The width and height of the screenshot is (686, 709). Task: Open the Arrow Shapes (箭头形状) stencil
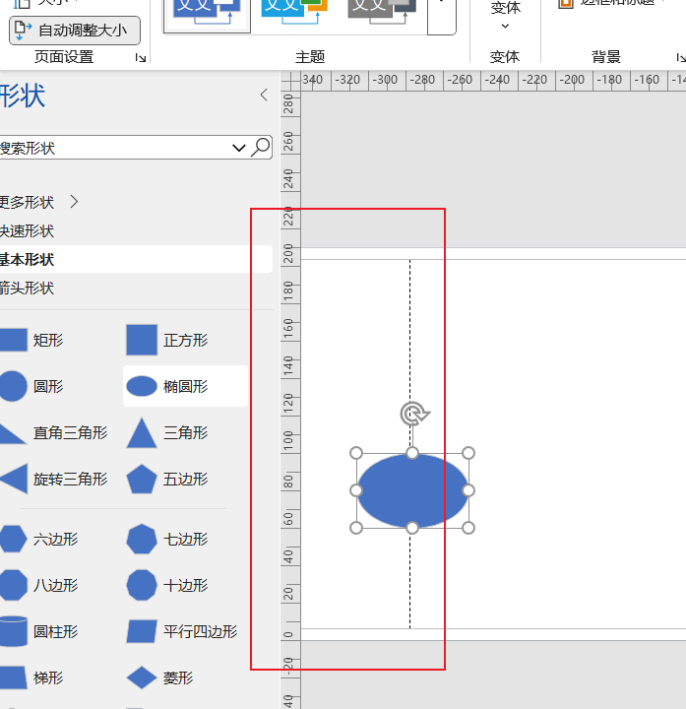click(27, 288)
